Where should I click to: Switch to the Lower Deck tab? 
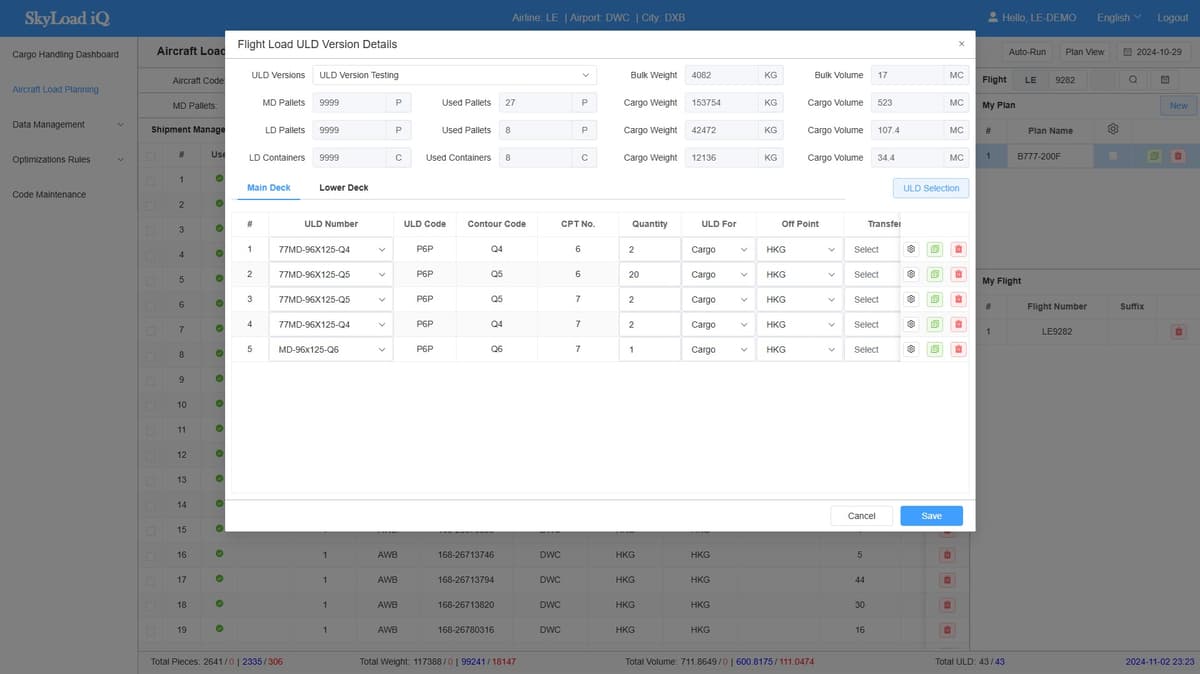[343, 188]
